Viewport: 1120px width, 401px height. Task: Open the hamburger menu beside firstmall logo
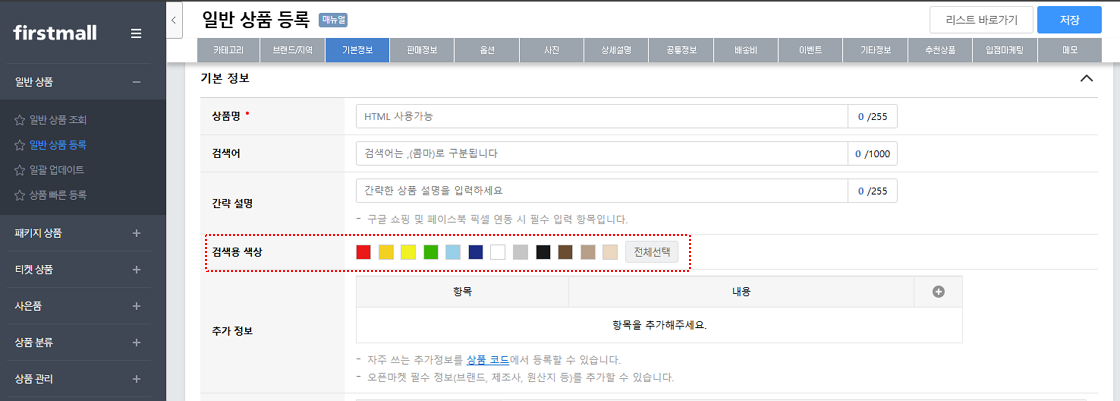136,34
